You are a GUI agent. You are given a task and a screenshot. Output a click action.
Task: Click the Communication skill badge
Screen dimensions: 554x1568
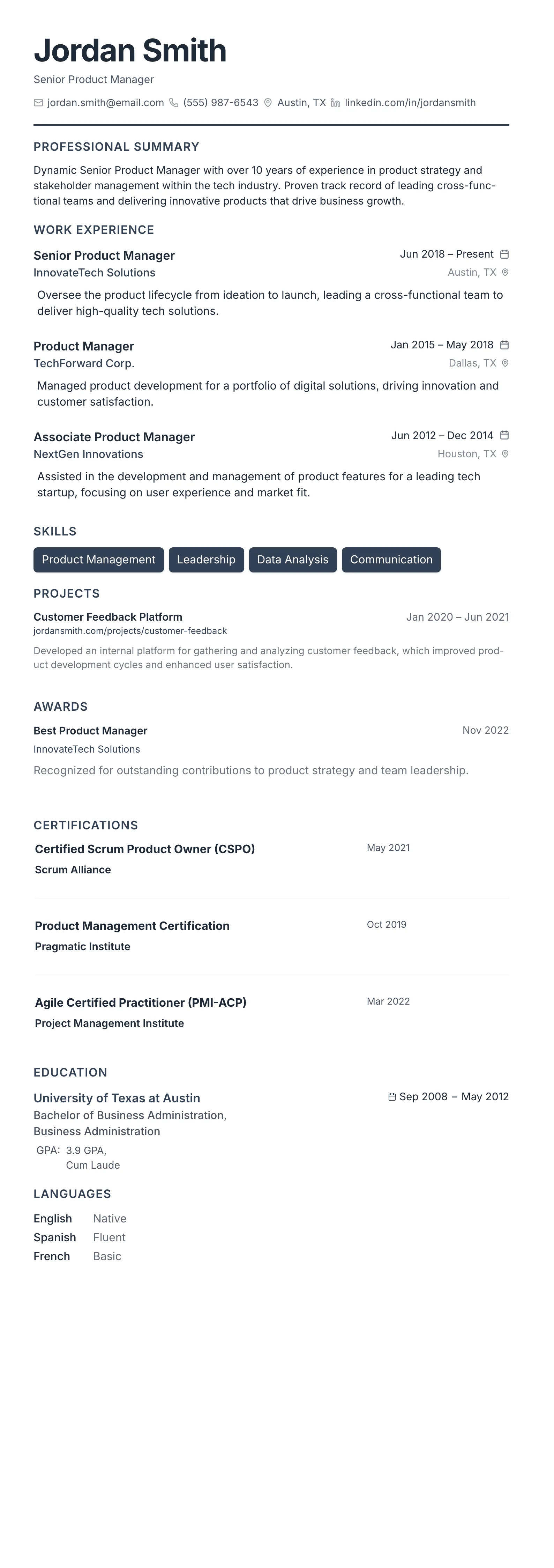click(391, 560)
